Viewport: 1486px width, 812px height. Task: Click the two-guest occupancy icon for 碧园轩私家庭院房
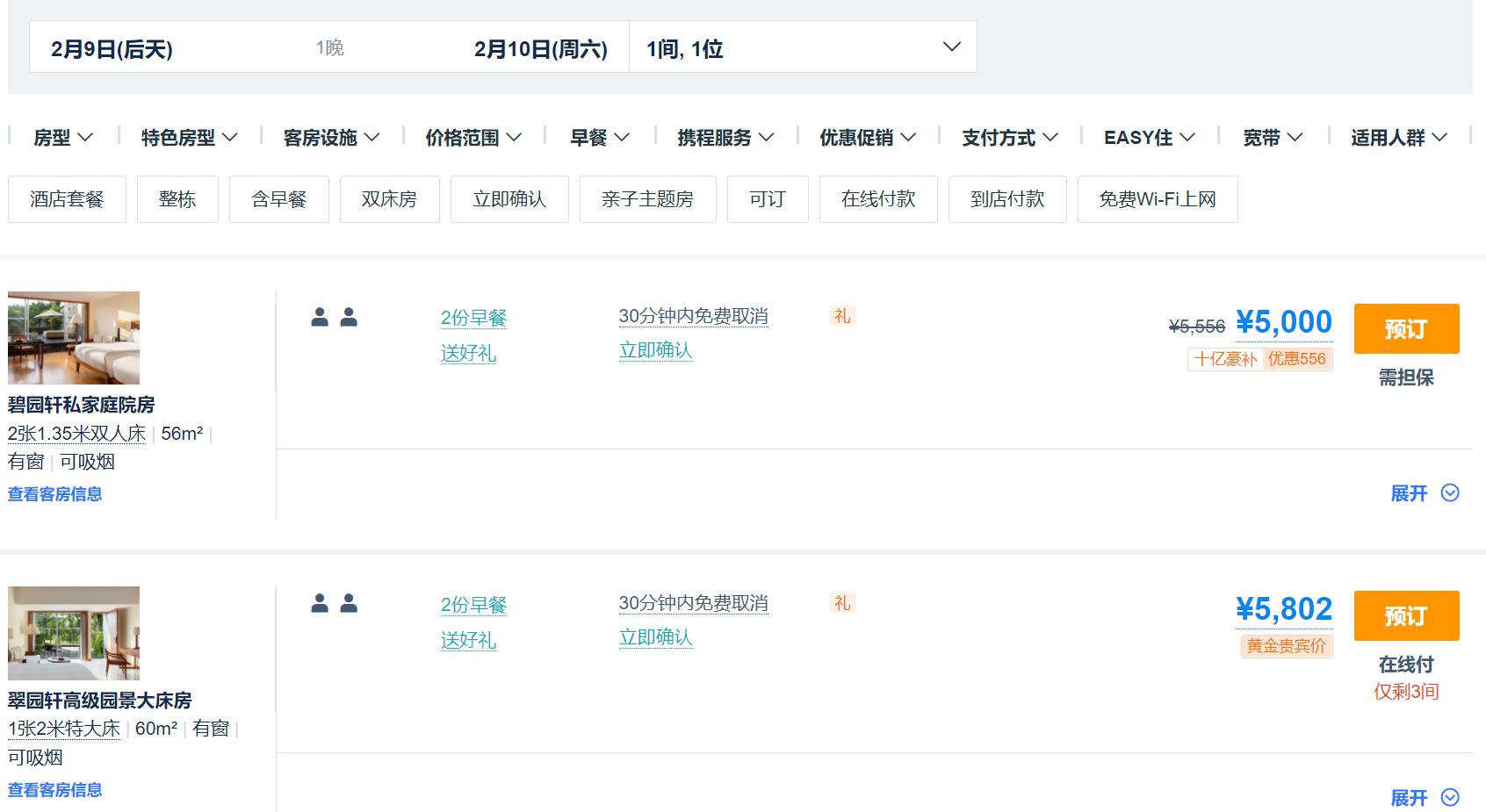click(334, 318)
